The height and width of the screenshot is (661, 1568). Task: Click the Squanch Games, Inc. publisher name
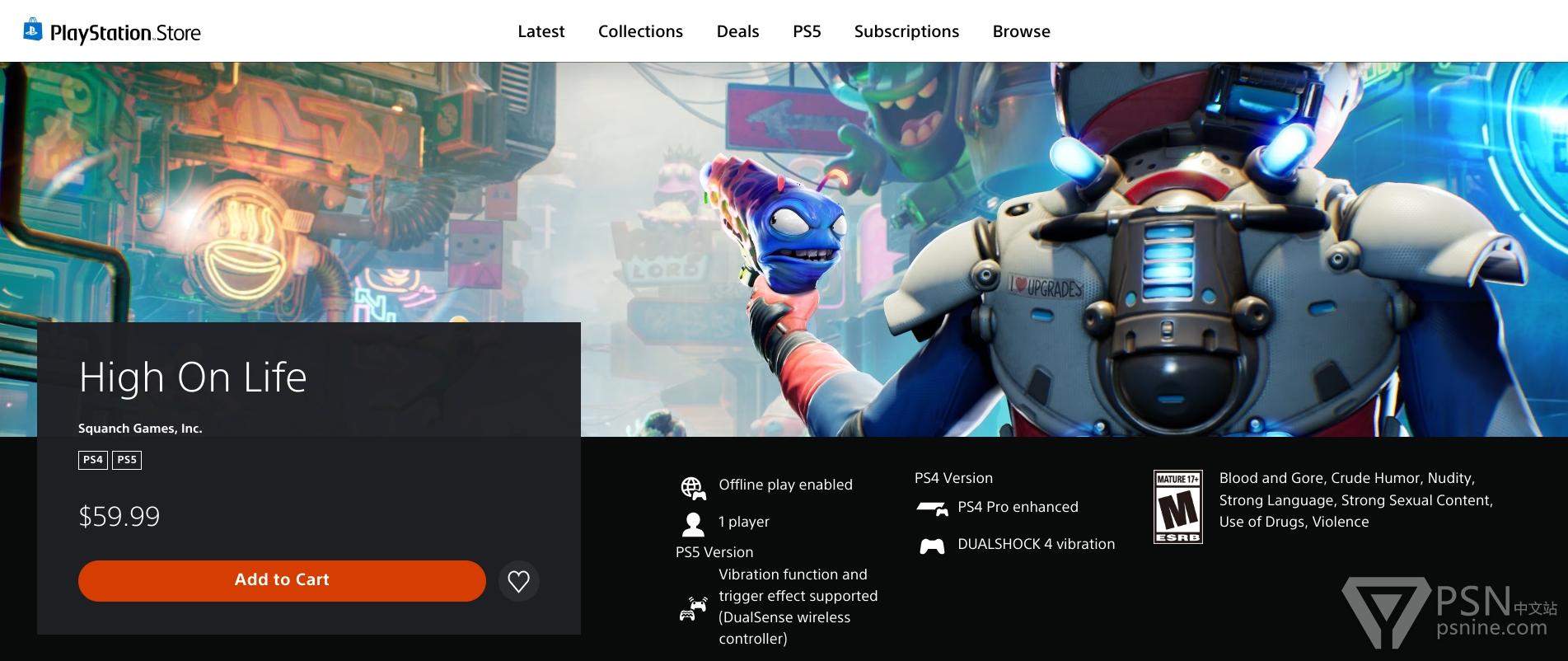click(x=140, y=429)
